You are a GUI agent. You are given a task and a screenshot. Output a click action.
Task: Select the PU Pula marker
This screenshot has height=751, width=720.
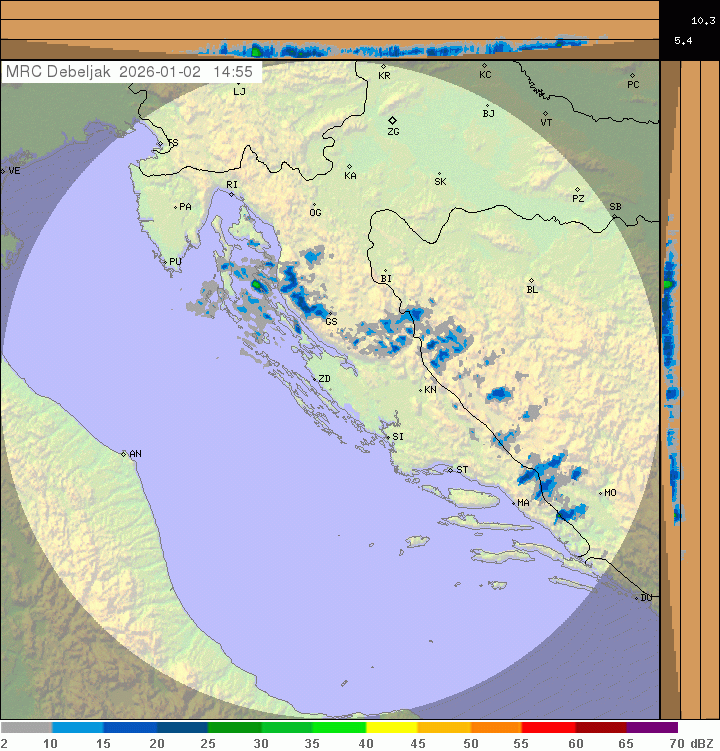165,262
